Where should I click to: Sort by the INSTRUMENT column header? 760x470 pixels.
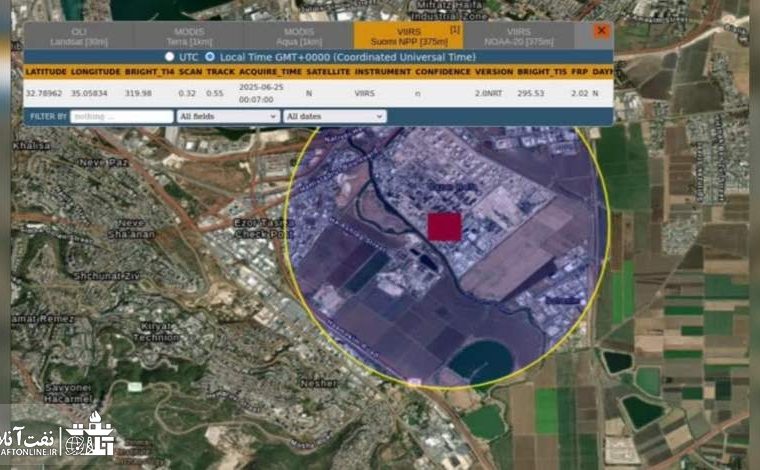coord(382,72)
